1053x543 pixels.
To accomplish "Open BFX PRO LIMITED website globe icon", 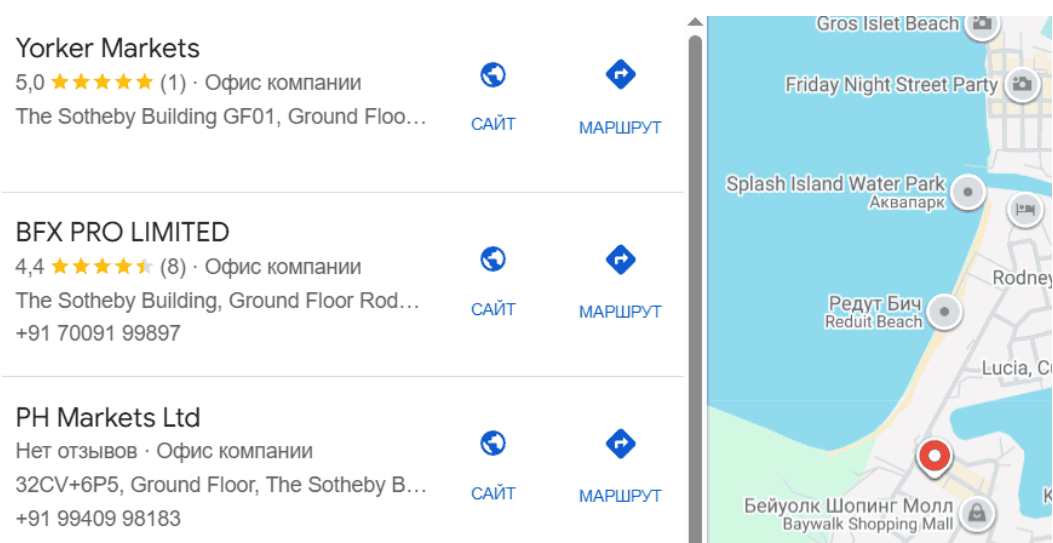I will point(493,260).
